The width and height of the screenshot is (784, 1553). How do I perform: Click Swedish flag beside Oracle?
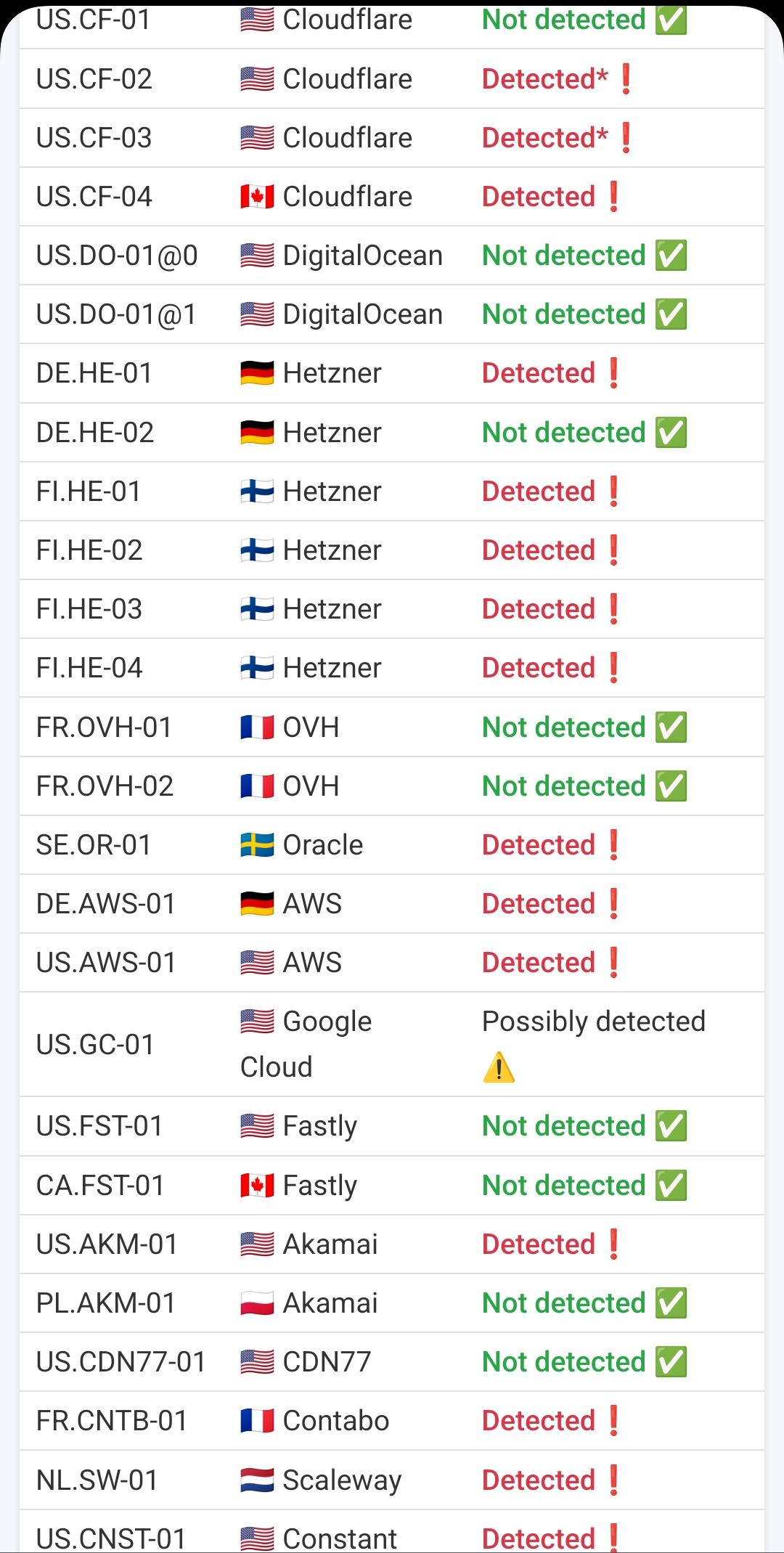[257, 845]
